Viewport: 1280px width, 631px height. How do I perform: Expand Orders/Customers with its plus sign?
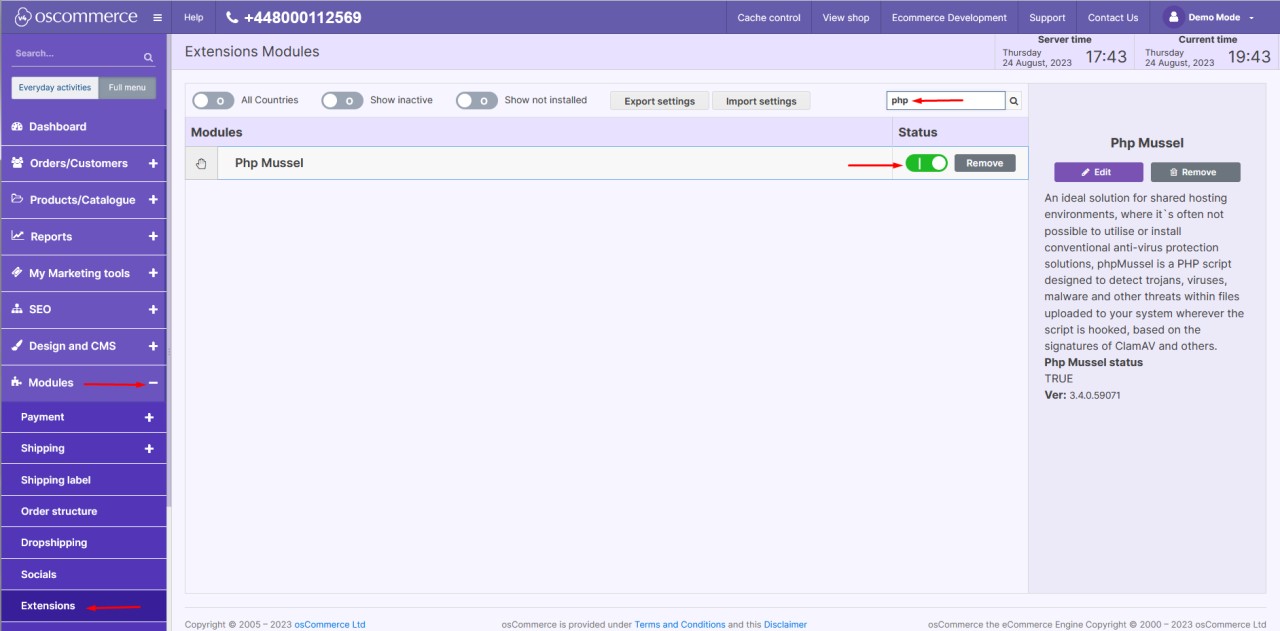pyautogui.click(x=153, y=163)
